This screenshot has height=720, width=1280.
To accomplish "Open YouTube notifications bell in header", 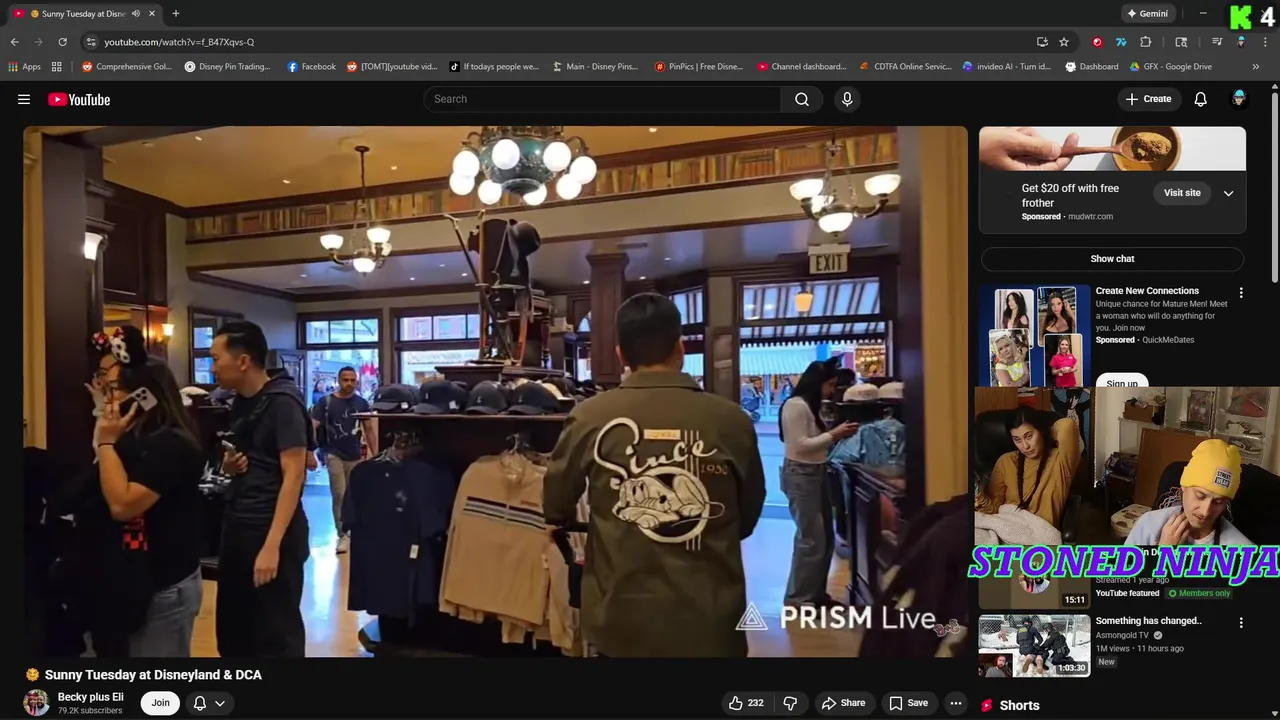I will 1201,99.
